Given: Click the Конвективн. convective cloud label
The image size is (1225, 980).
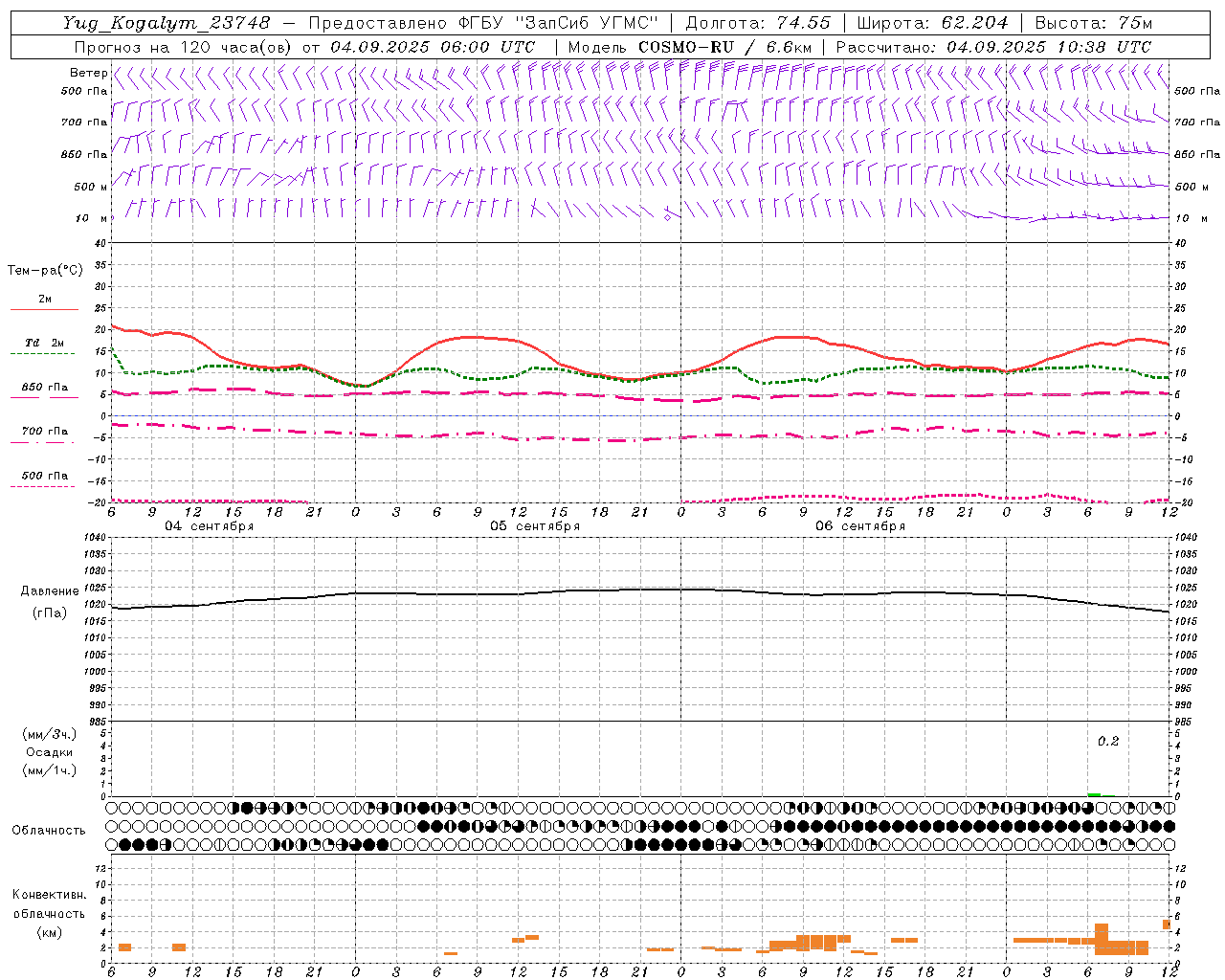Looking at the screenshot, I should (49, 895).
